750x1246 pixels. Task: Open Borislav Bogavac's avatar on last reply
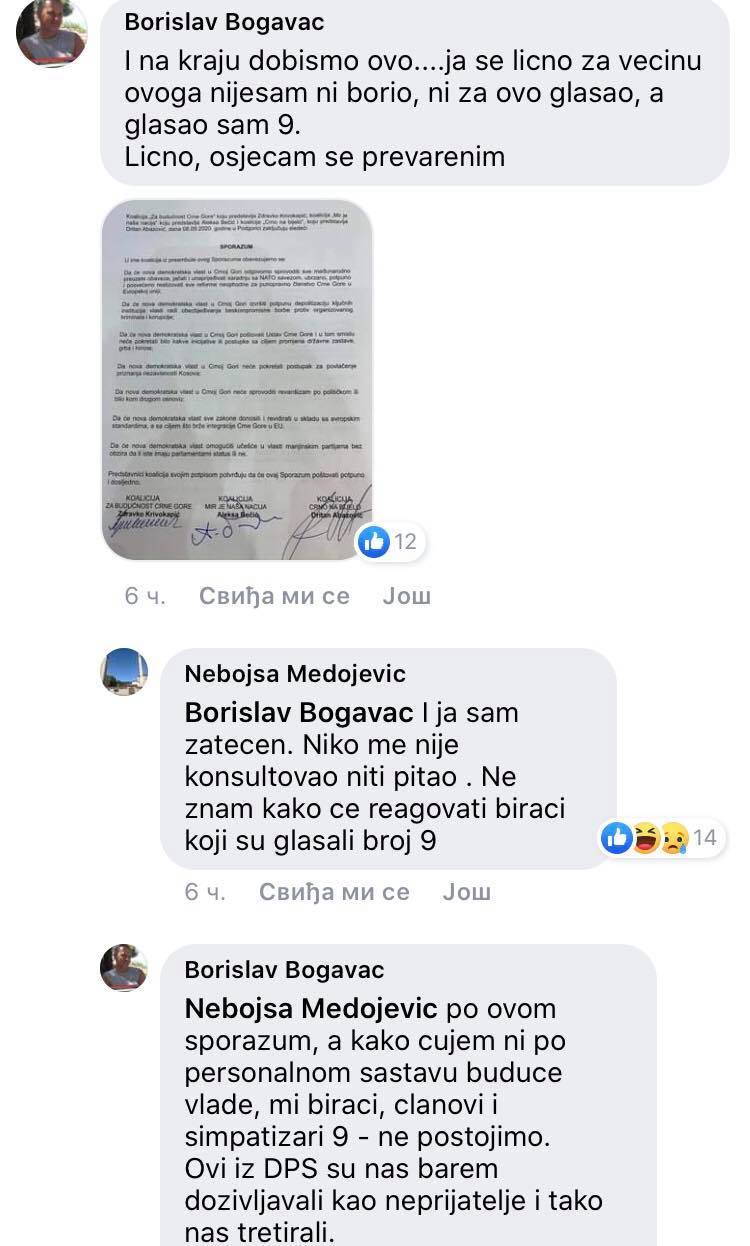coord(124,967)
